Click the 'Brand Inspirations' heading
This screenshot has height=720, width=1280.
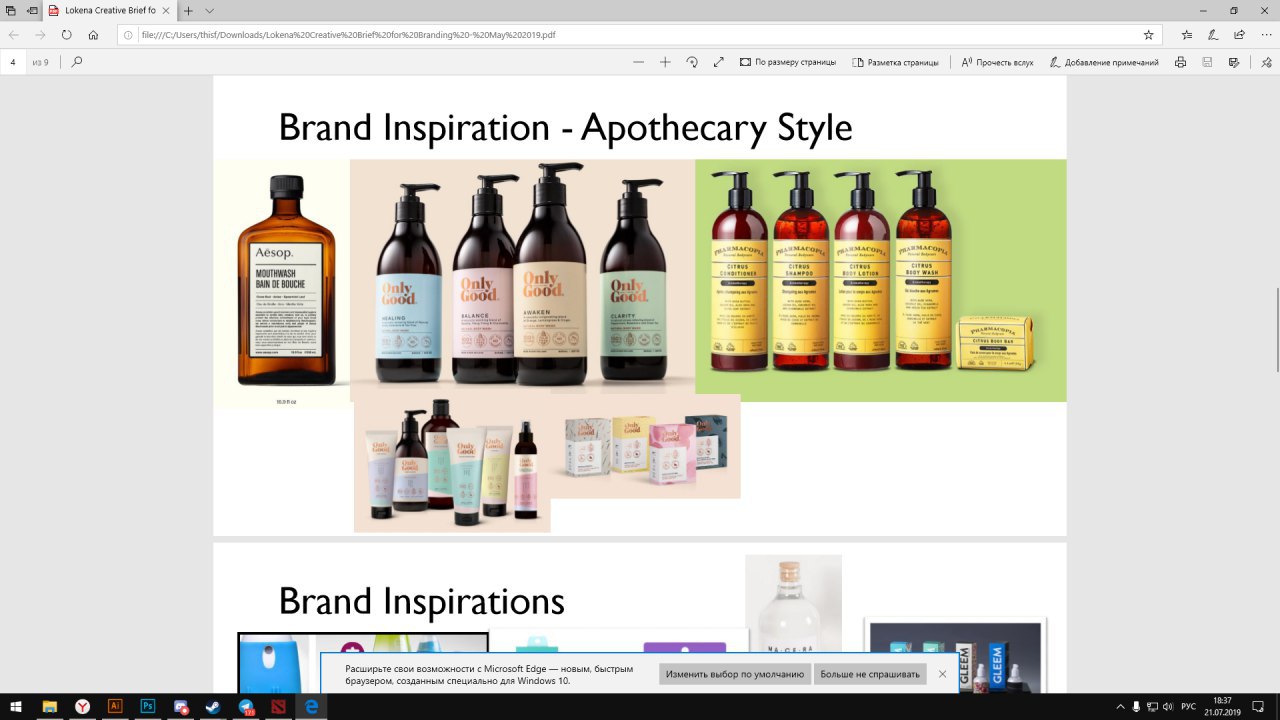421,601
